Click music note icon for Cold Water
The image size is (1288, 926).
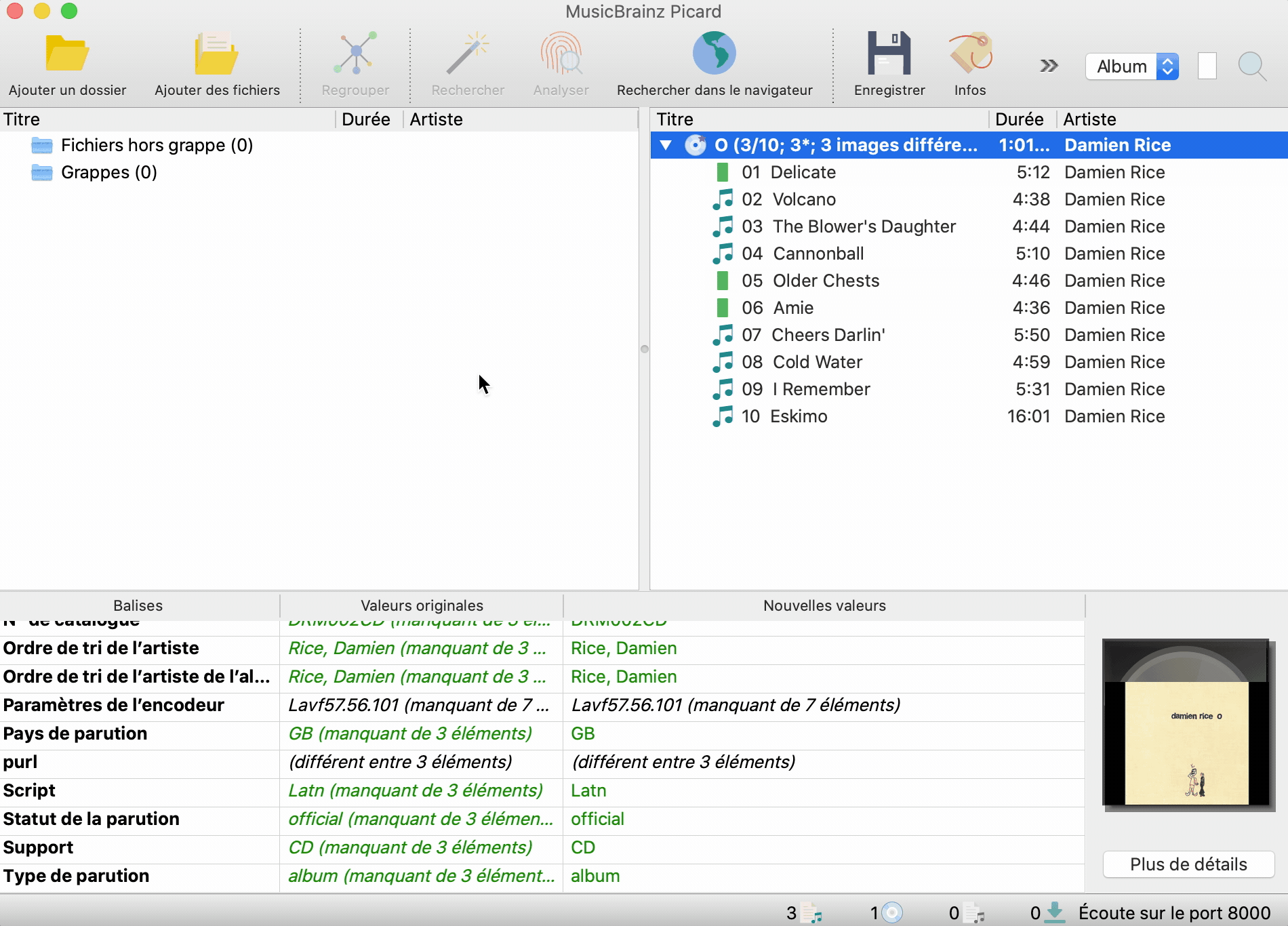(x=723, y=362)
